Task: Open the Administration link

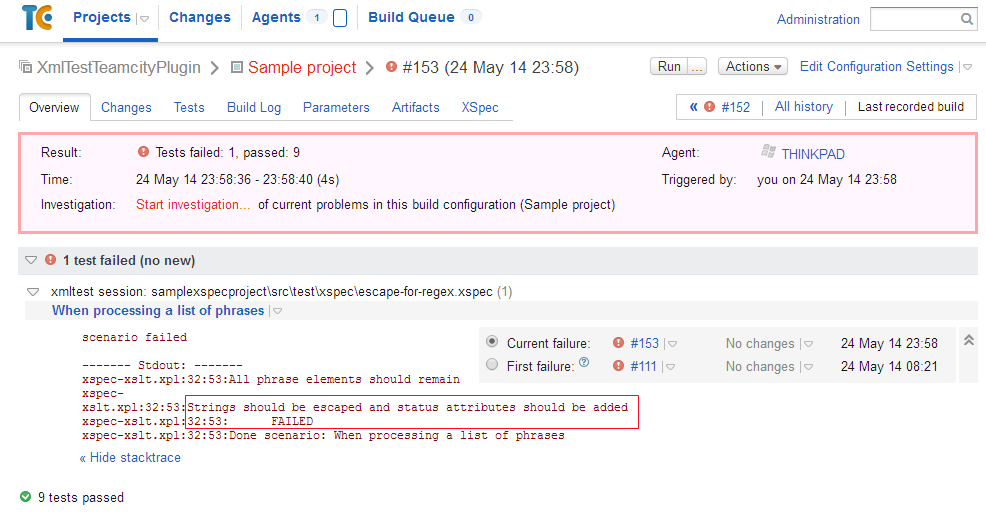Action: coord(818,19)
